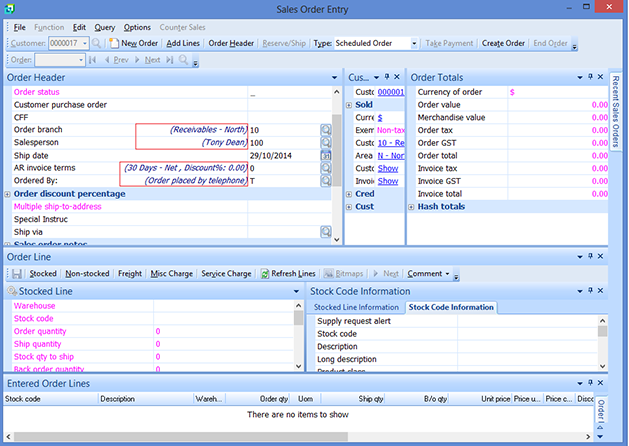The height and width of the screenshot is (446, 629).
Task: Close the Order Totals pane
Action: click(x=601, y=77)
